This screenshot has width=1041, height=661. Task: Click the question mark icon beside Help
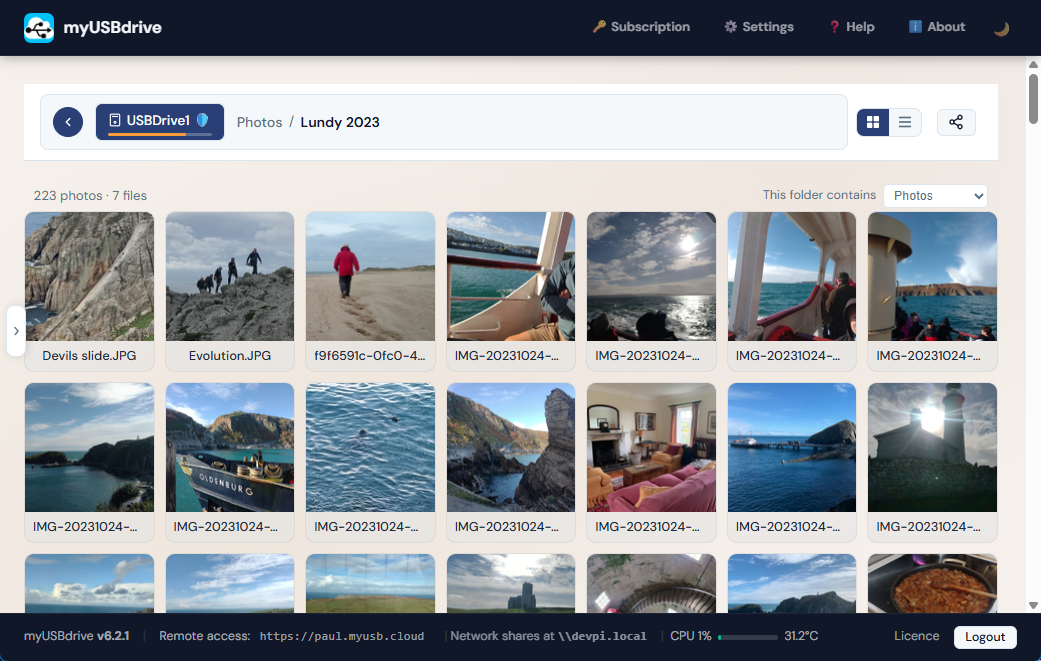(x=834, y=27)
